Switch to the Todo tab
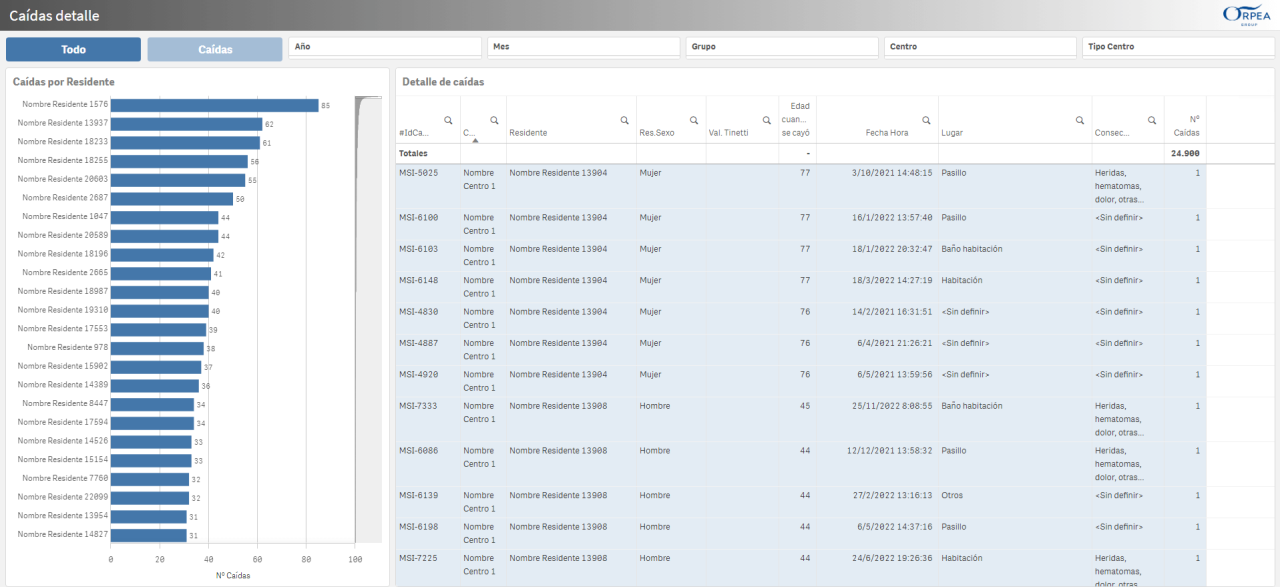 (x=73, y=50)
